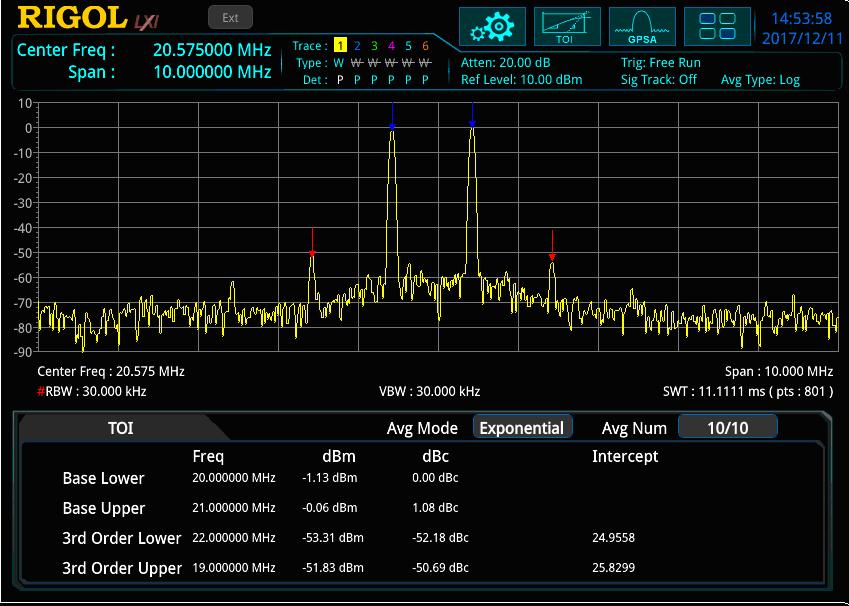Click the RIGOL logo
Image resolution: width=849 pixels, height=606 pixels.
click(x=71, y=18)
